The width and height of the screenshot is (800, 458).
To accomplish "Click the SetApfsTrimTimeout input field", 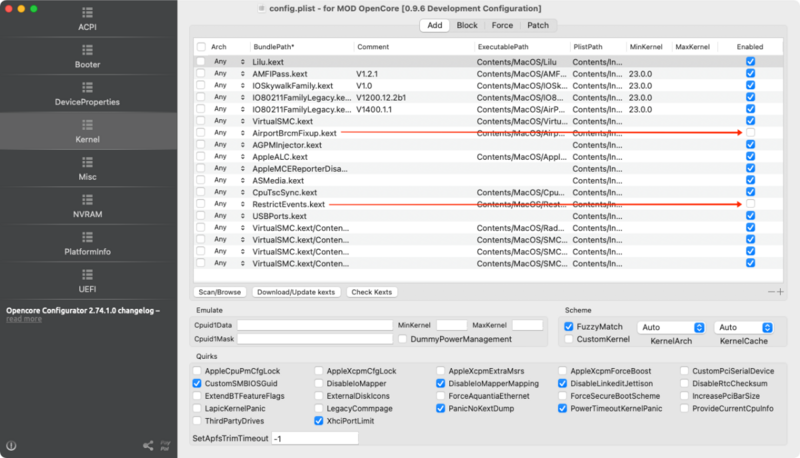I will [315, 438].
